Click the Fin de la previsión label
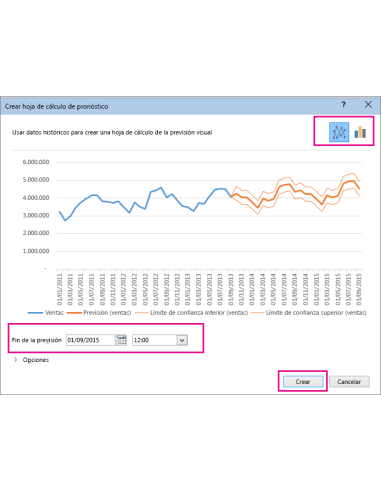The width and height of the screenshot is (381, 492). 37,340
